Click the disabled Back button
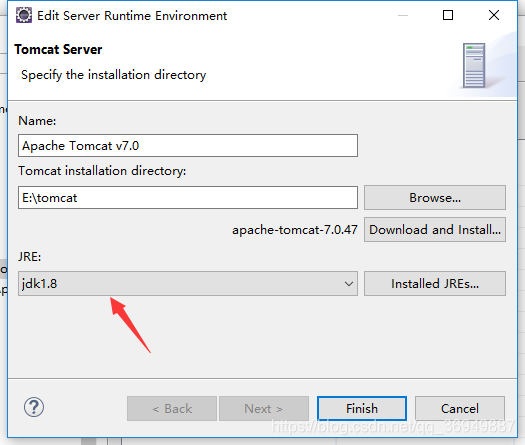The image size is (525, 445). (x=172, y=409)
